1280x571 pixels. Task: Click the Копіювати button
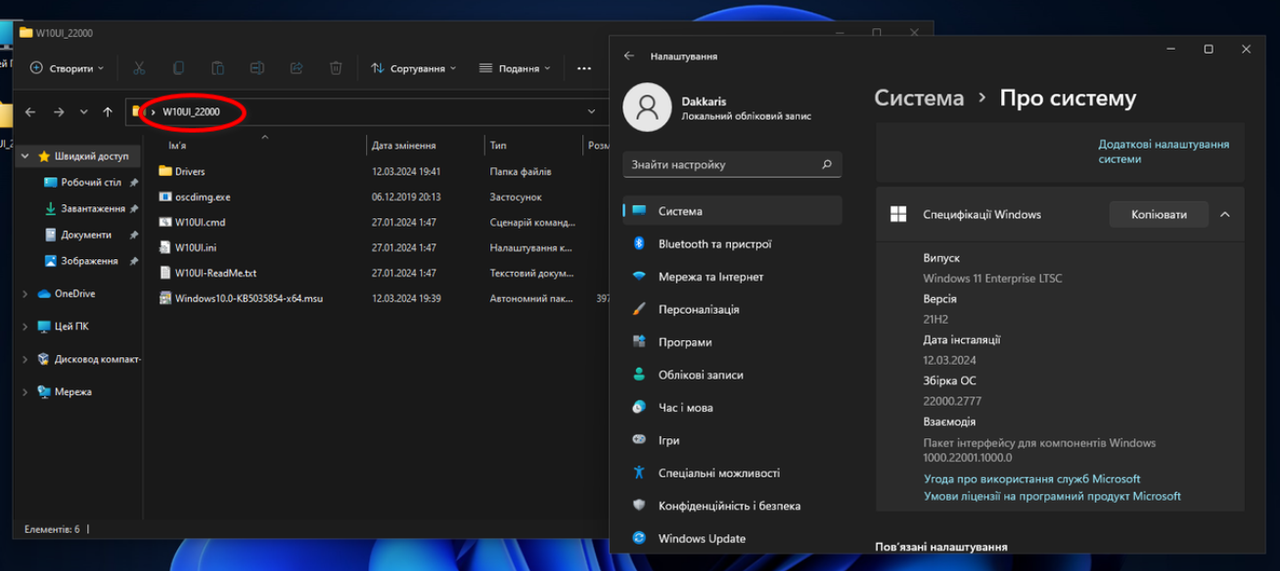(x=1159, y=214)
